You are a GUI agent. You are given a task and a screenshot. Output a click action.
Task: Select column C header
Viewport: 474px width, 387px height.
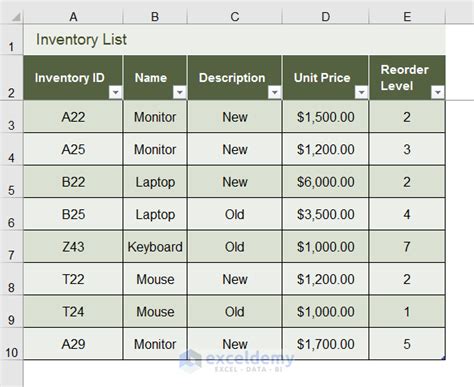coord(235,17)
